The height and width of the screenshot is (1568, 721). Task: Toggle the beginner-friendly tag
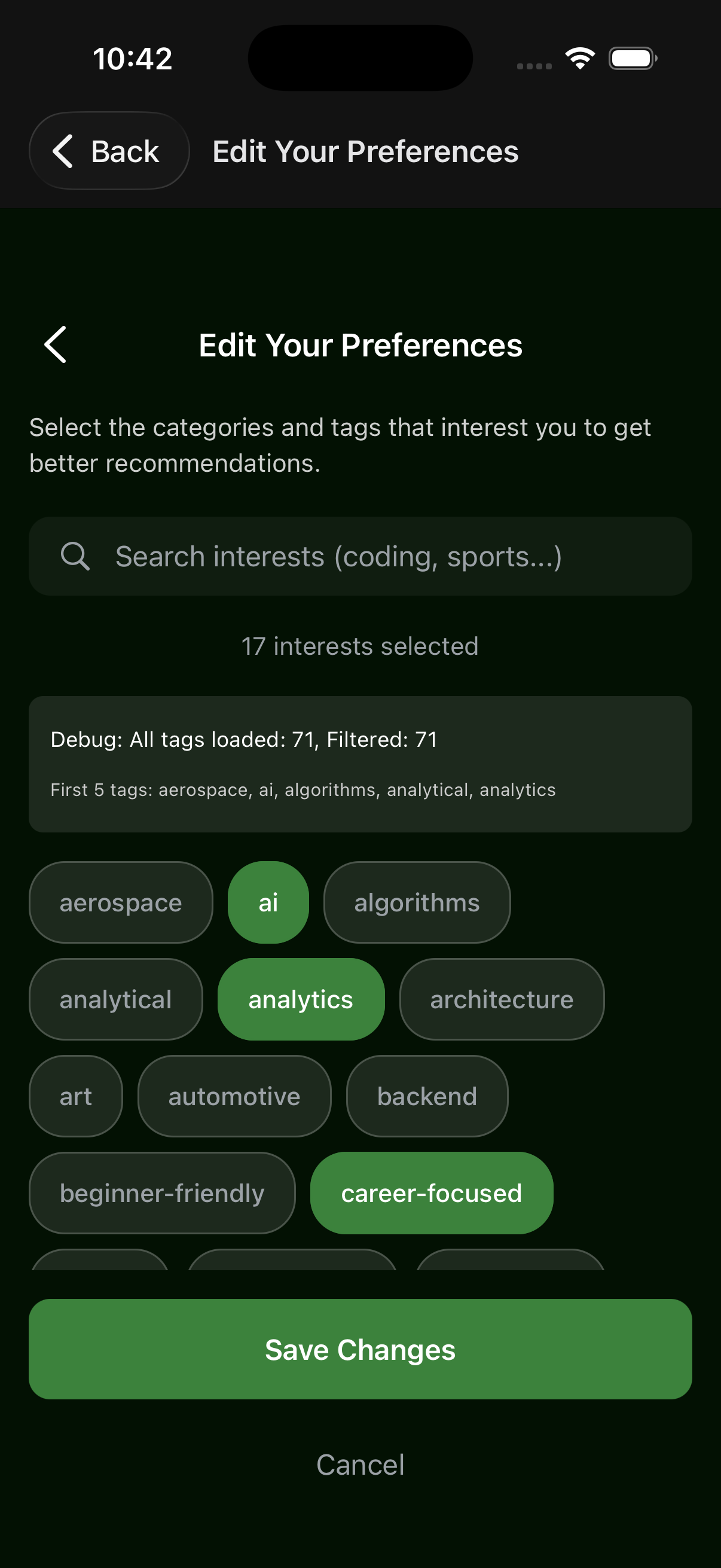tap(162, 1192)
